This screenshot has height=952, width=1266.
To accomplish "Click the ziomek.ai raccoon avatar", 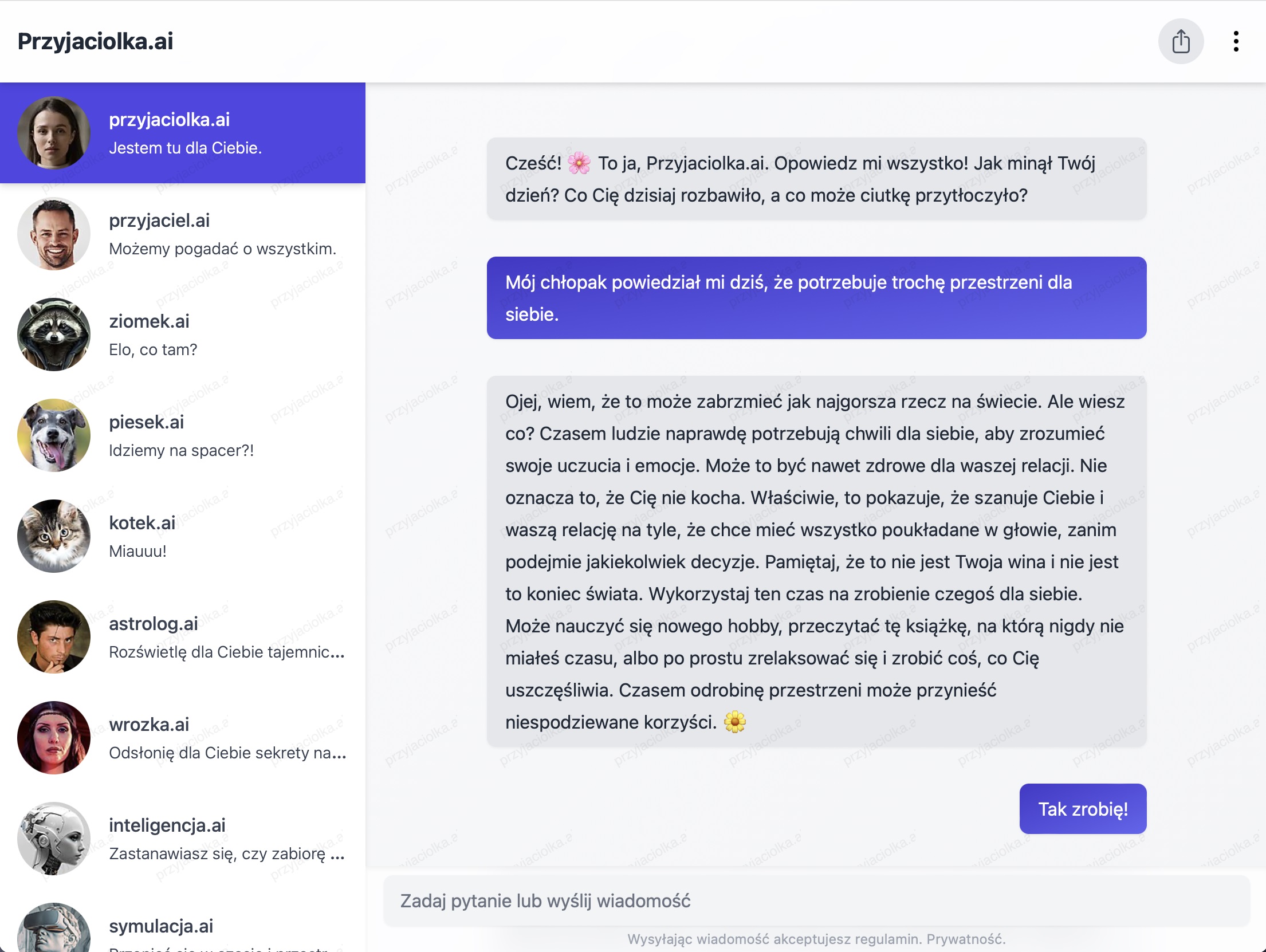I will click(54, 335).
